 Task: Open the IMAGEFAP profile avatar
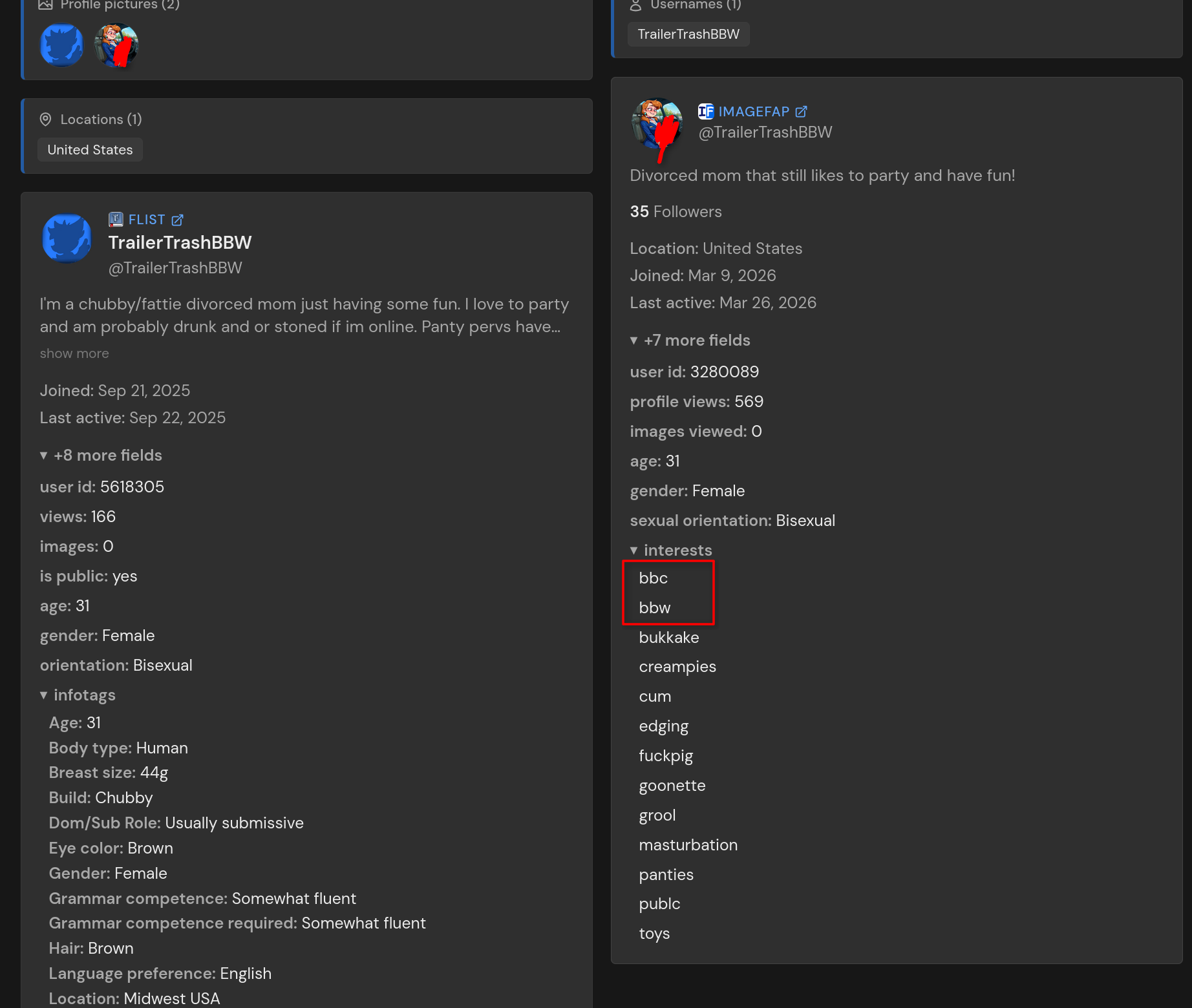click(657, 124)
